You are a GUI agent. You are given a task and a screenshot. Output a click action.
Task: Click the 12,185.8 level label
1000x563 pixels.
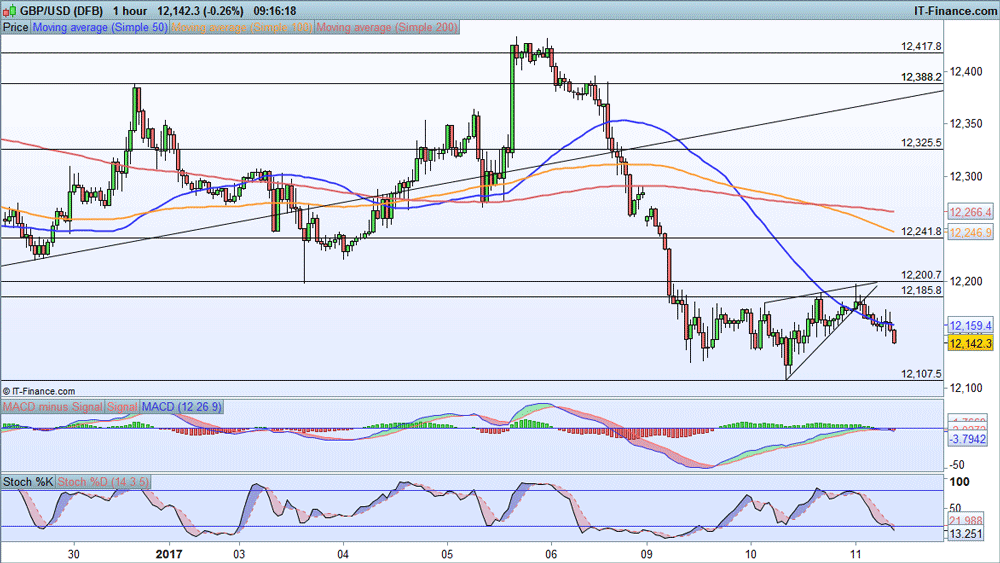point(921,290)
